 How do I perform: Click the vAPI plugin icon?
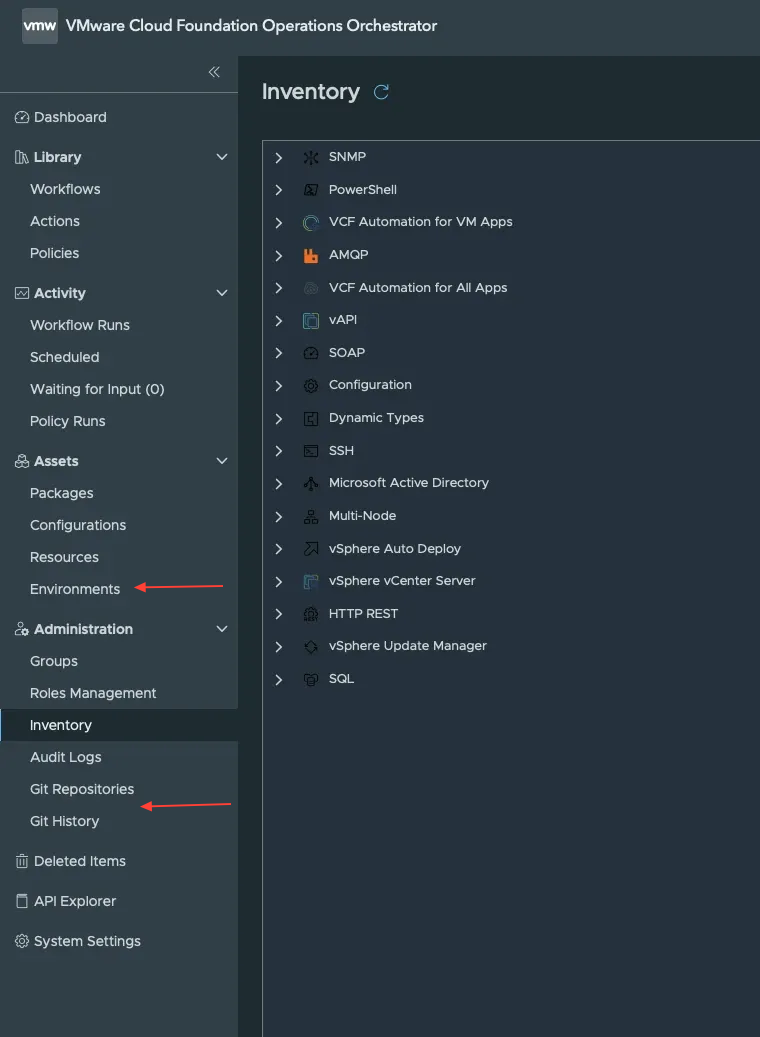point(310,321)
